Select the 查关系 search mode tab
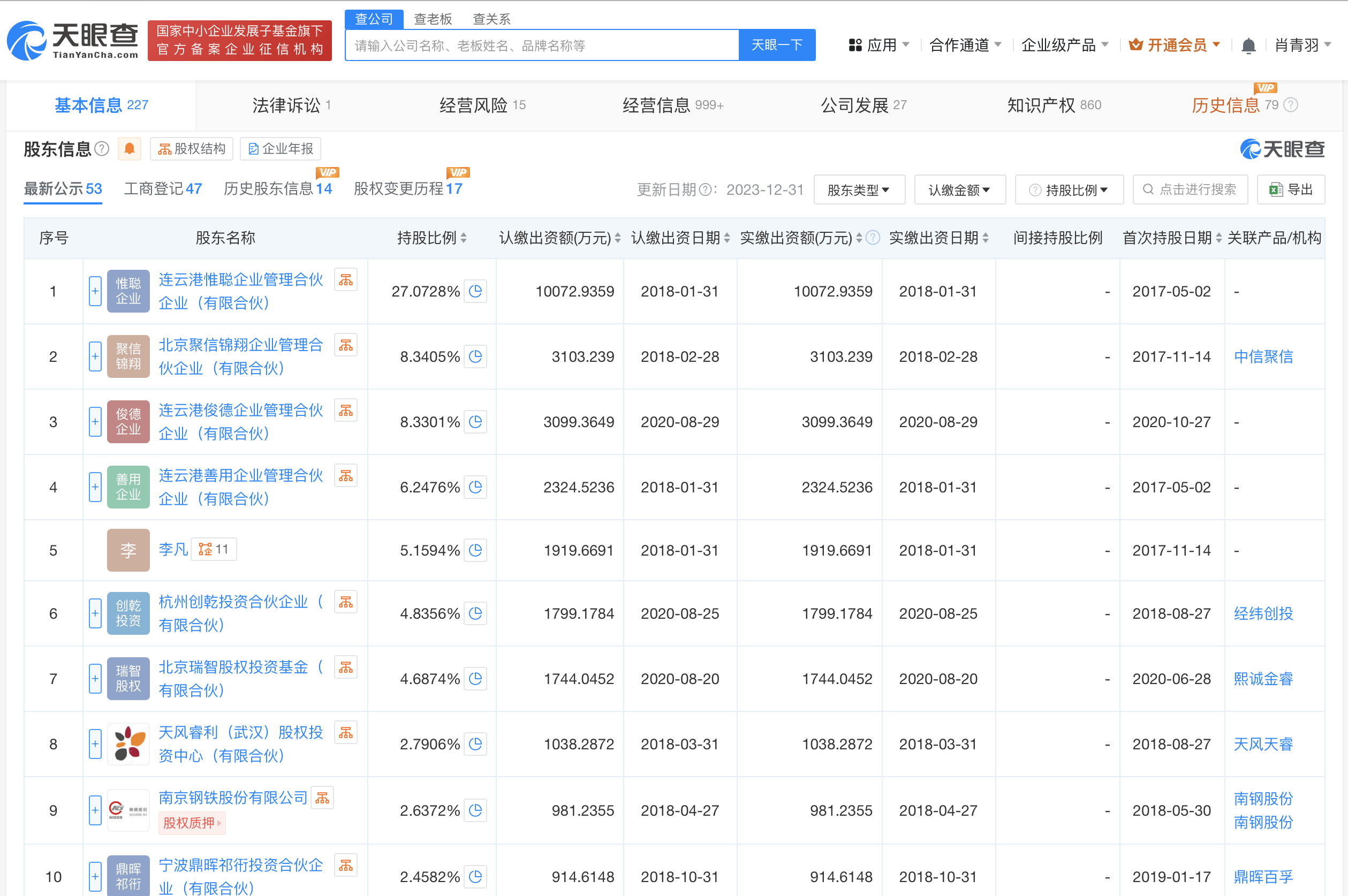The width and height of the screenshot is (1348, 896). (491, 19)
